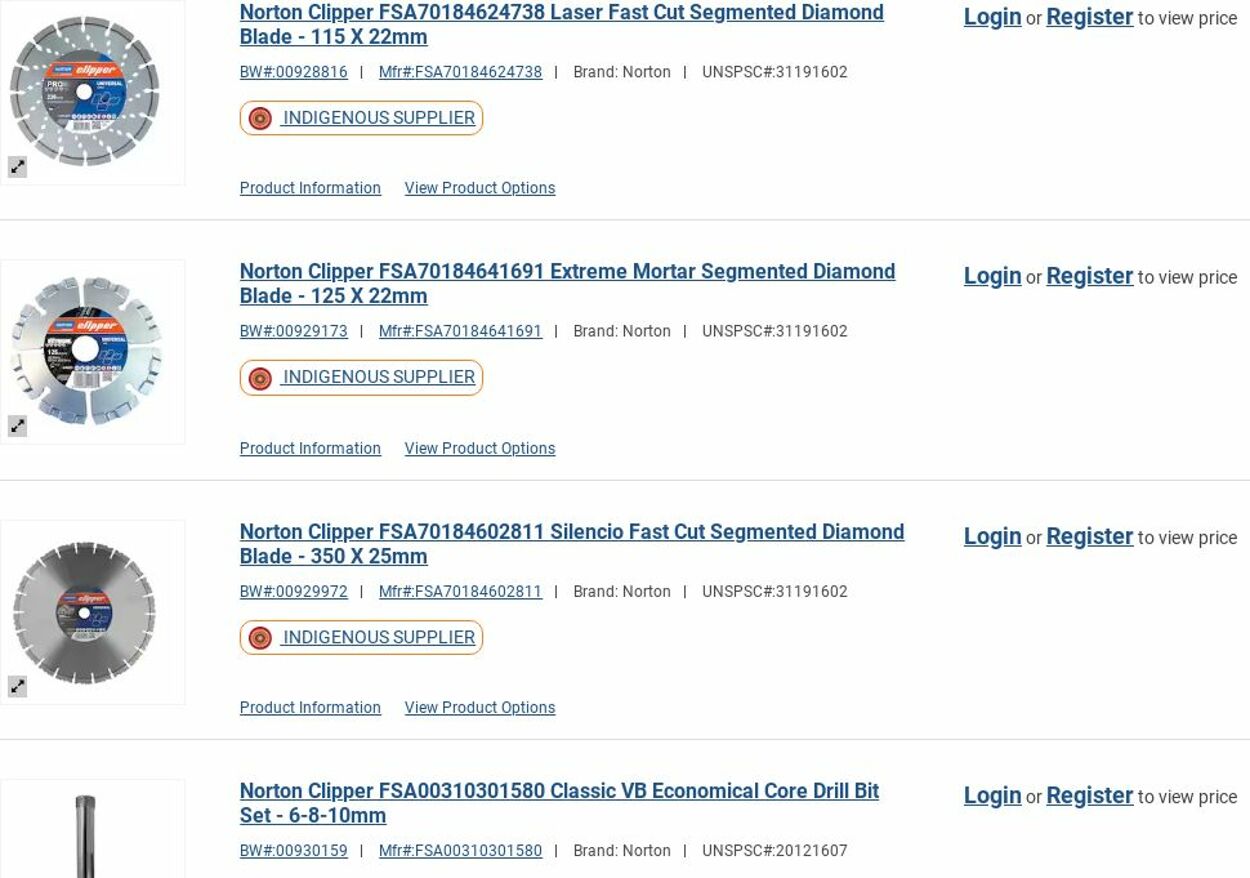
Task: Show View Product Options for Extreme Mortar blade
Action: pyautogui.click(x=479, y=448)
